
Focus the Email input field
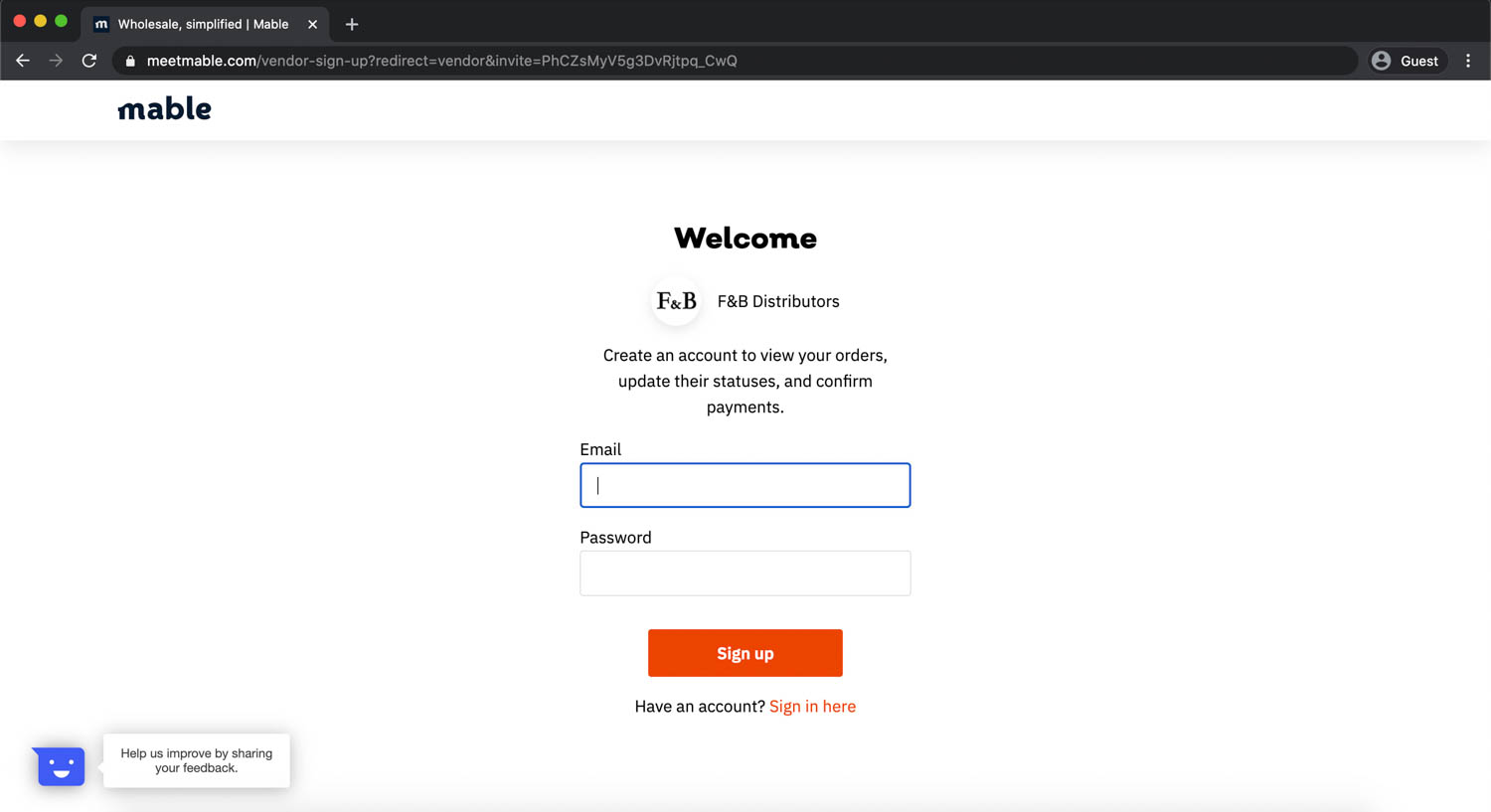745,485
